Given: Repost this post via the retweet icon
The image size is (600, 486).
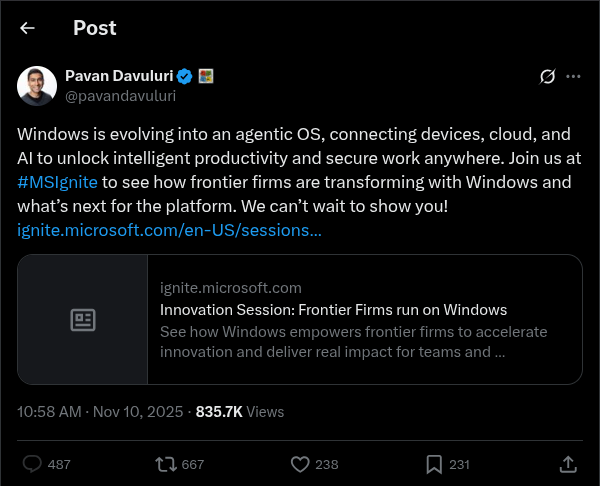Looking at the screenshot, I should pos(166,464).
